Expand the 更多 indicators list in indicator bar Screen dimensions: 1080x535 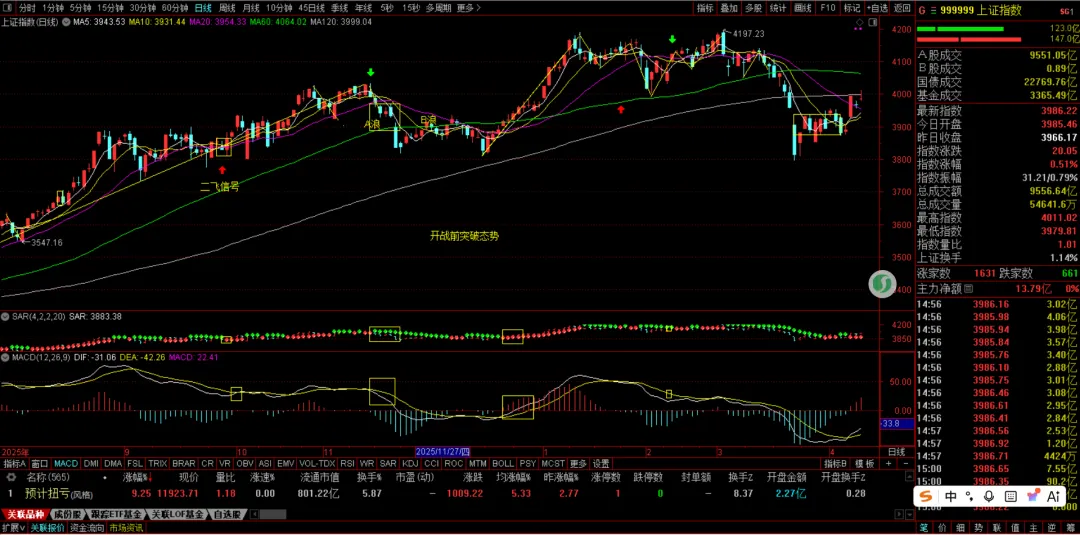click(579, 464)
